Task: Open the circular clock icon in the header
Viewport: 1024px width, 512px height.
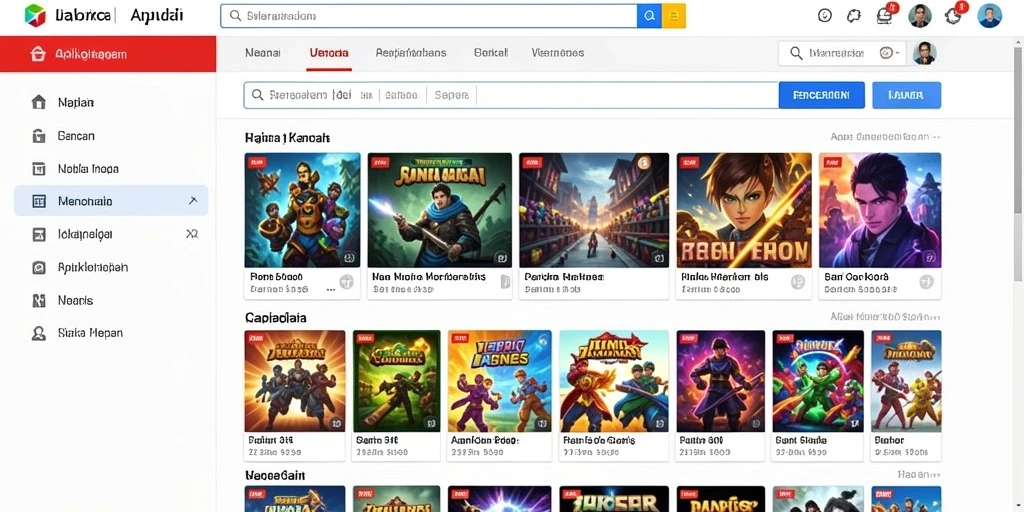Action: click(825, 16)
